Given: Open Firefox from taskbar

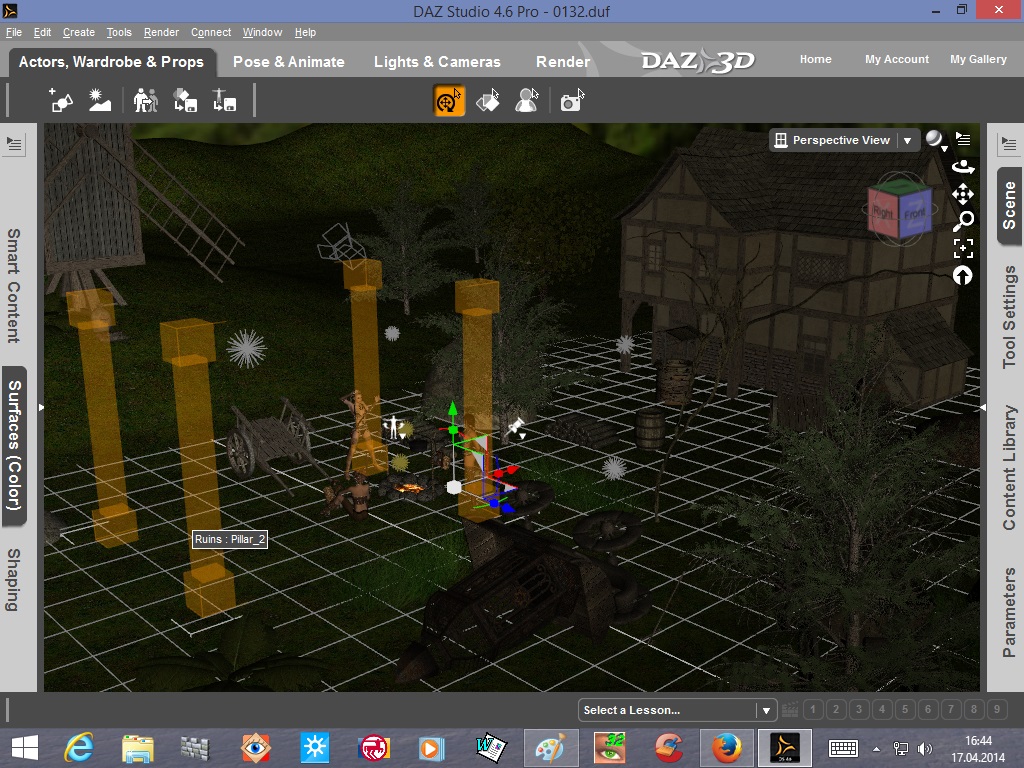Looking at the screenshot, I should click(x=726, y=748).
